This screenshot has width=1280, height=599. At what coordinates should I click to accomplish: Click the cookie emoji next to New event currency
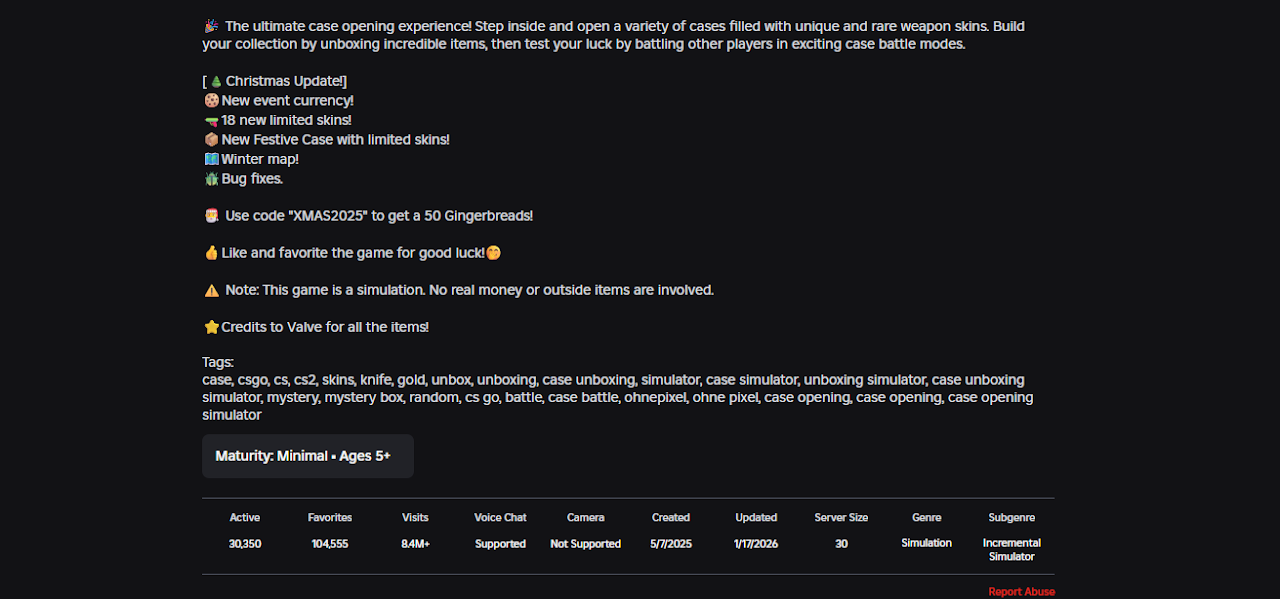(211, 101)
